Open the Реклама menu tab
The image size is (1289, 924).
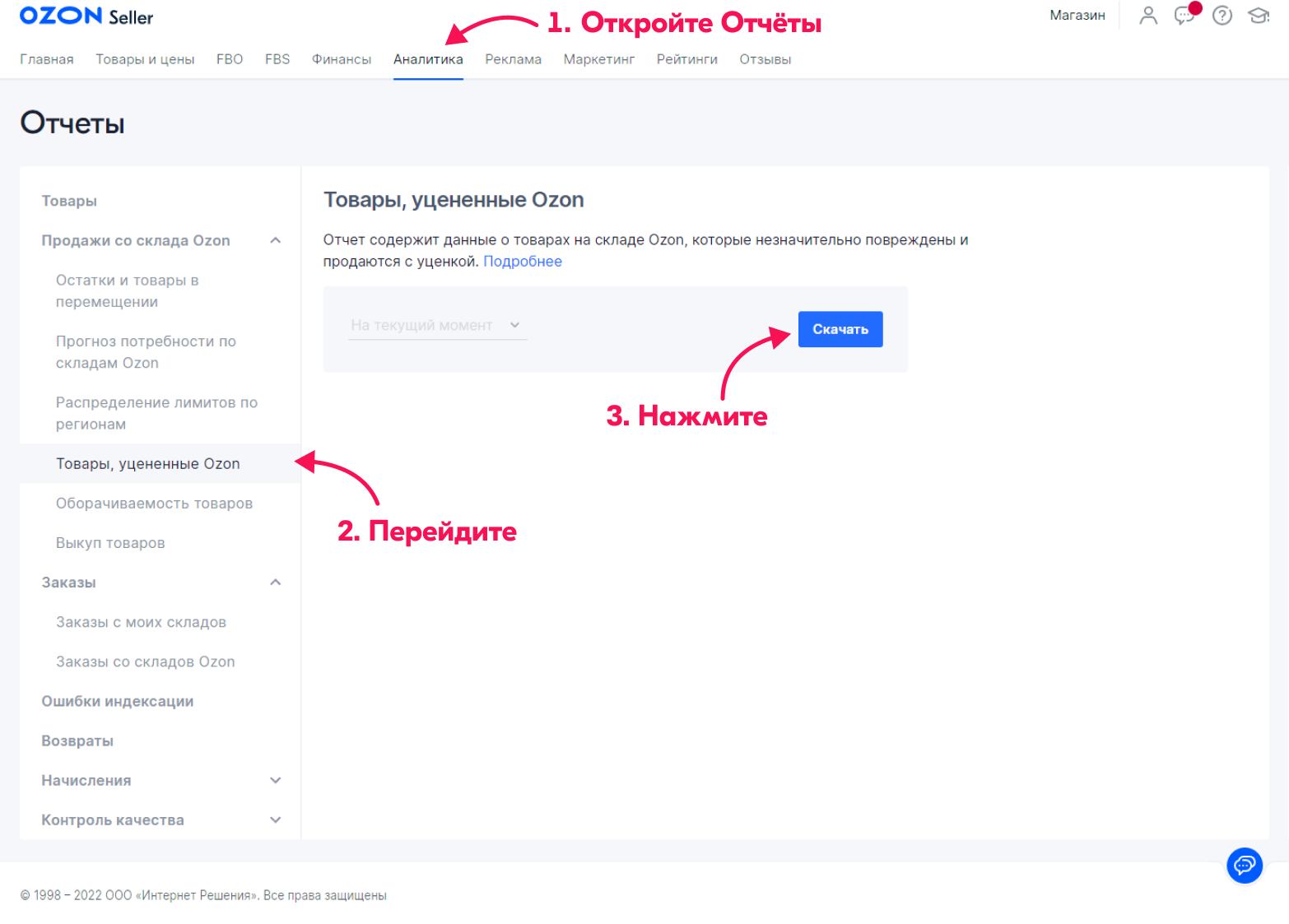[513, 59]
